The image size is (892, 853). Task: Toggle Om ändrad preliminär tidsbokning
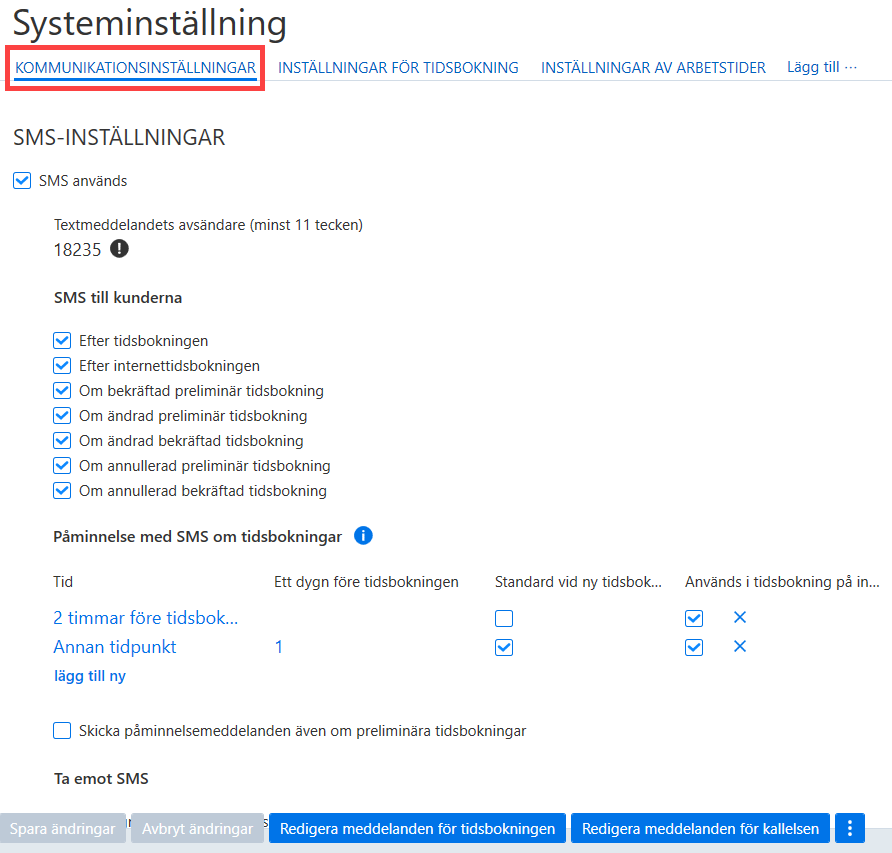(x=62, y=416)
